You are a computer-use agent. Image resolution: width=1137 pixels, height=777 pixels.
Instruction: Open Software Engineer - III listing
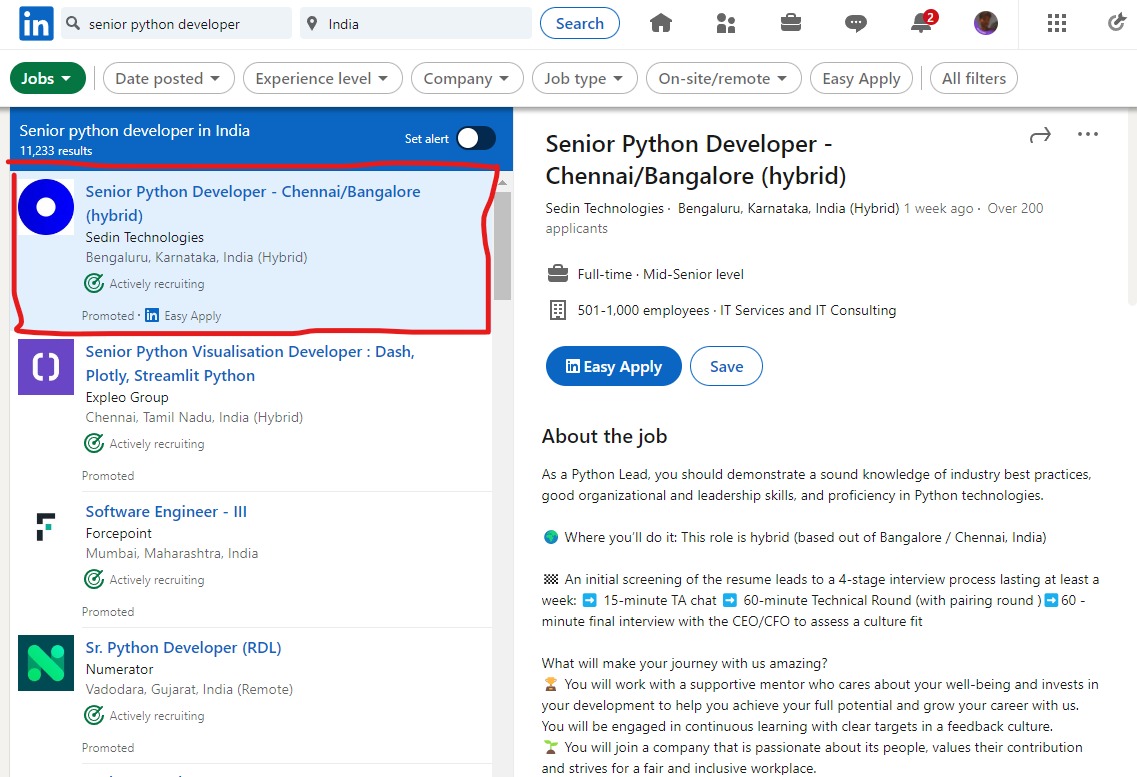pyautogui.click(x=166, y=512)
